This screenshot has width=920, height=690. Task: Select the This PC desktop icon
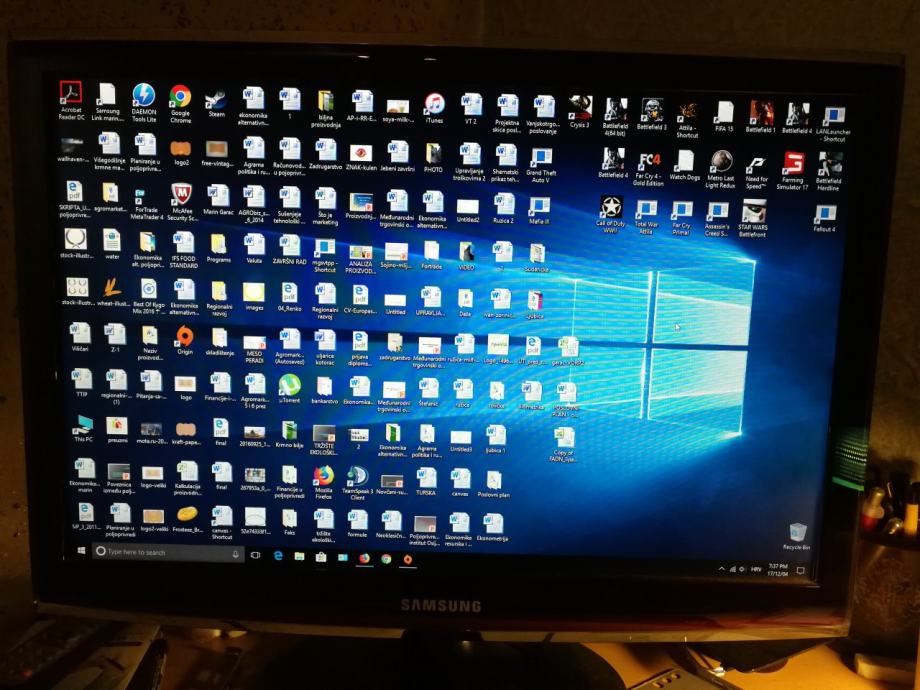[x=83, y=428]
